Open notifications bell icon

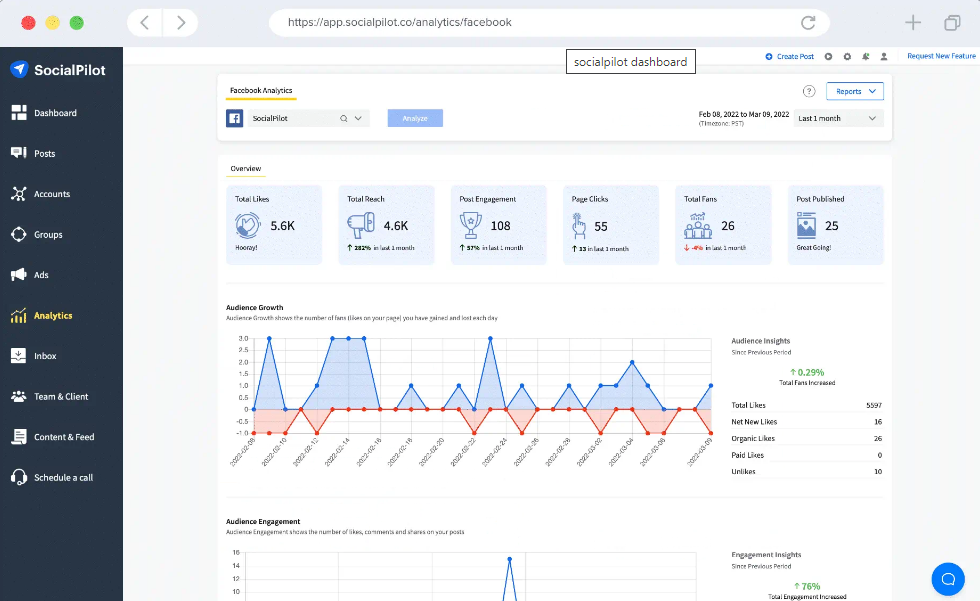pos(866,56)
